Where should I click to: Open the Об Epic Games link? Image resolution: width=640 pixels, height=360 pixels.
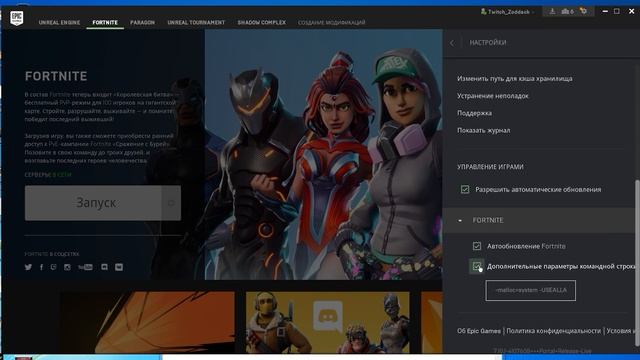point(479,331)
